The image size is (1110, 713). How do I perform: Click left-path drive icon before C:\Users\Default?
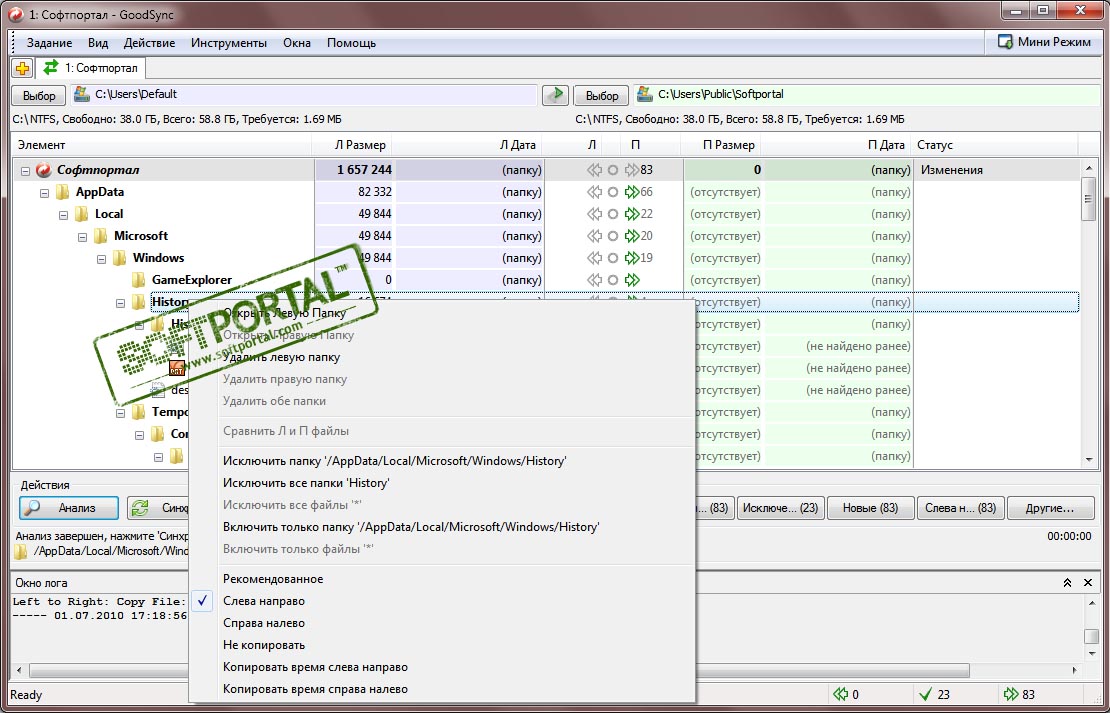click(x=82, y=94)
